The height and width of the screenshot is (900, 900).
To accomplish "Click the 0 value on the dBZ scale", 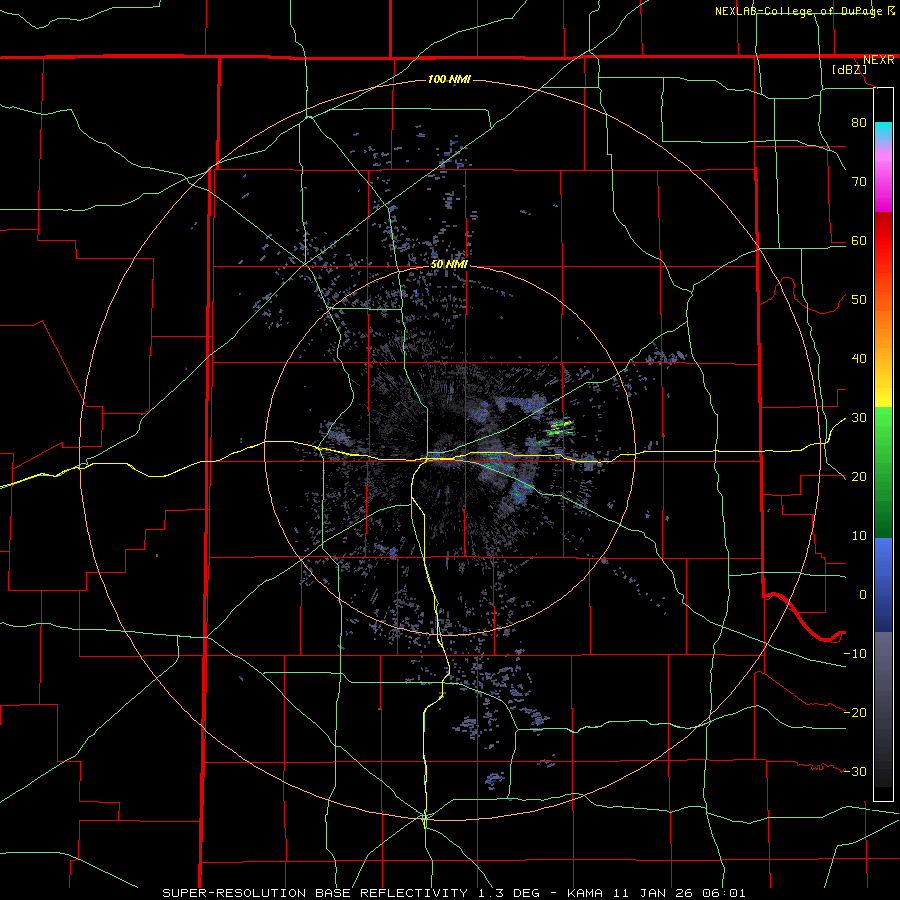I will 863,595.
